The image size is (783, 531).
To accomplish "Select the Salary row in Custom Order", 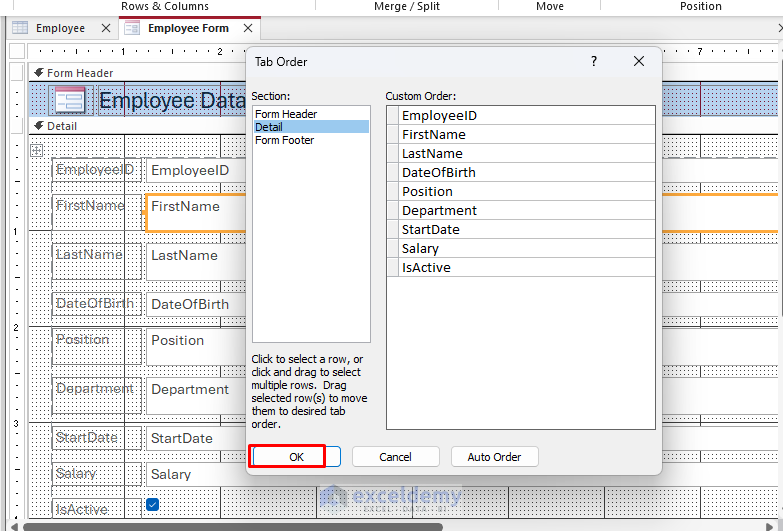I will [x=521, y=248].
